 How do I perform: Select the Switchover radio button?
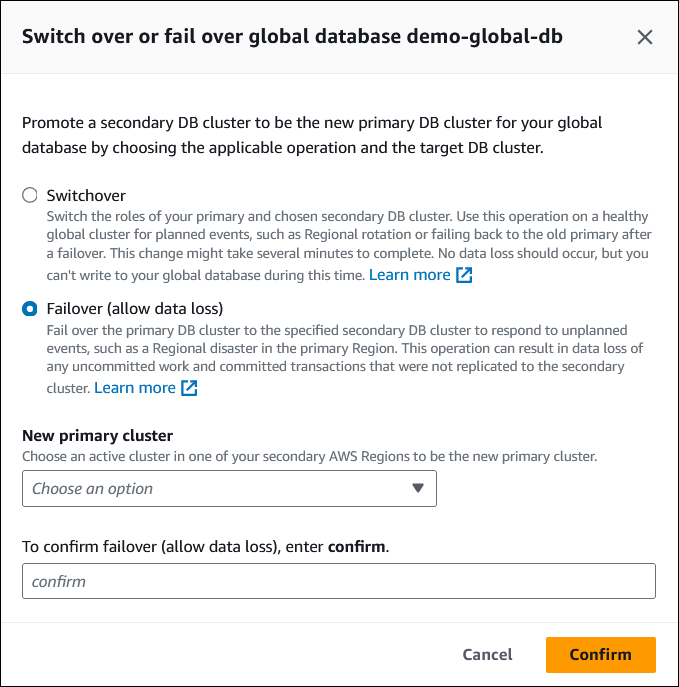click(x=30, y=196)
